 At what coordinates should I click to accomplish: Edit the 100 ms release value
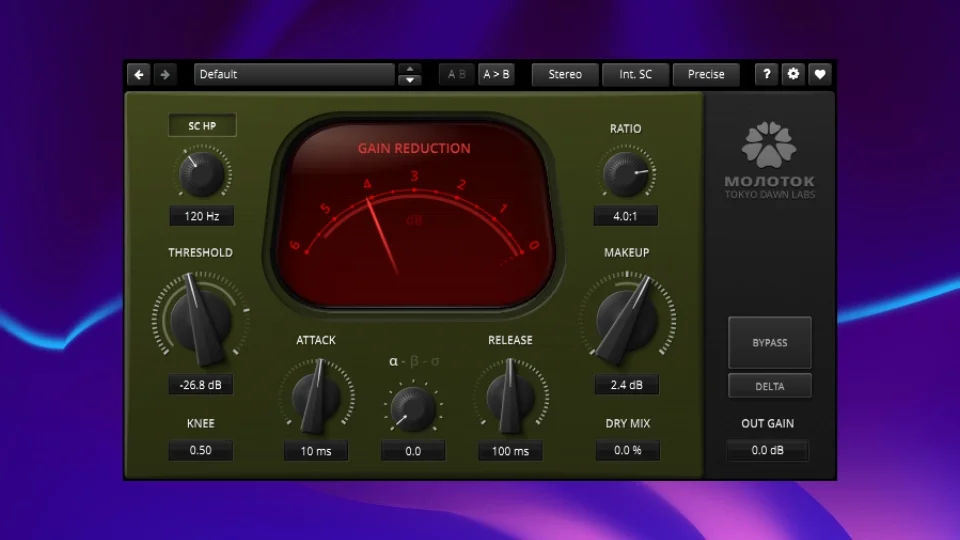(x=510, y=451)
